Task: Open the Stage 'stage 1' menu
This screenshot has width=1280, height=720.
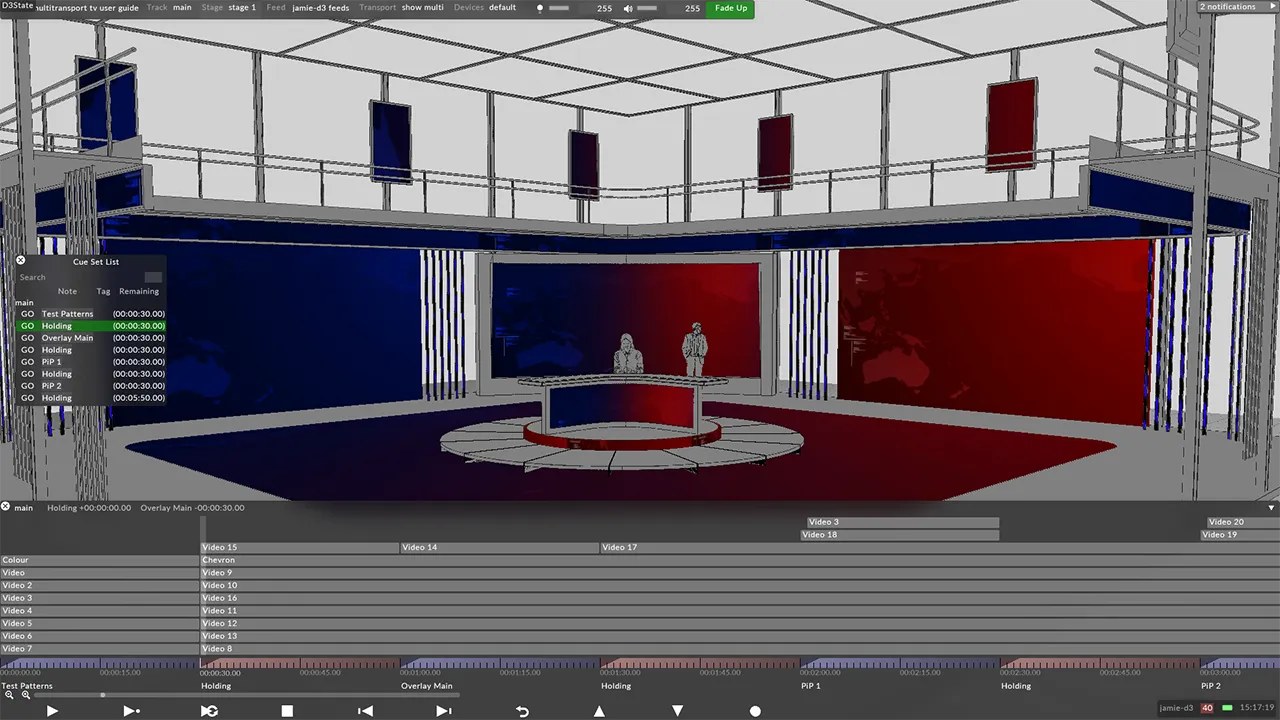Action: tap(242, 8)
